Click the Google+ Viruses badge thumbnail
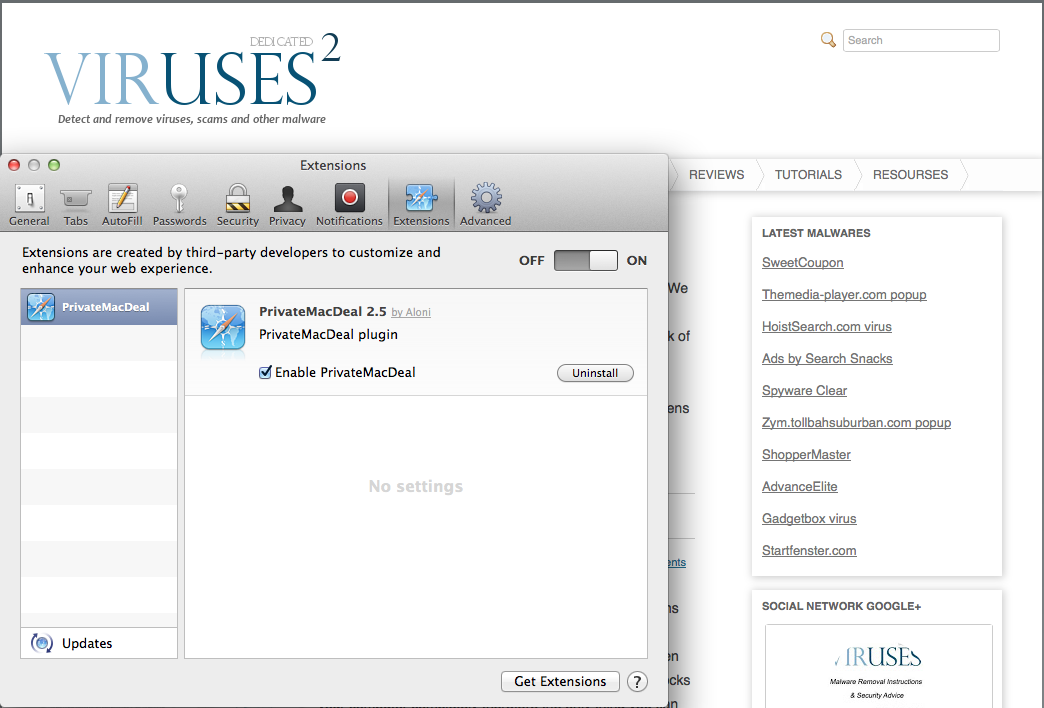This screenshot has width=1044, height=708. tap(879, 666)
